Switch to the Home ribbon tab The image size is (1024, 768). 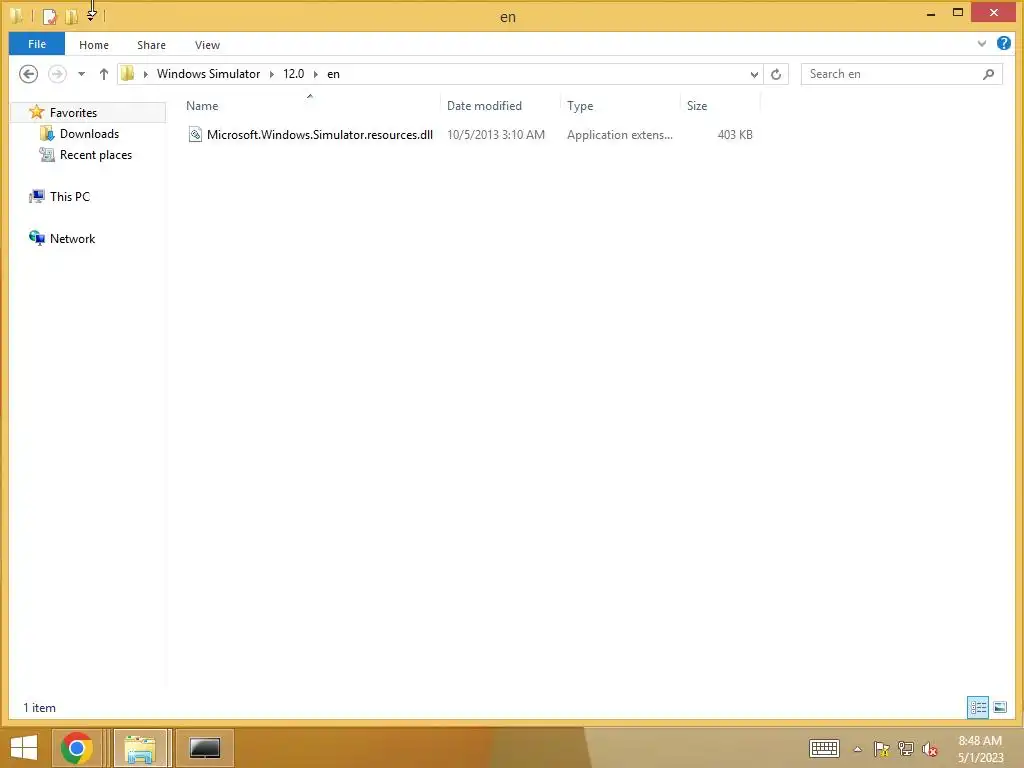(93, 44)
